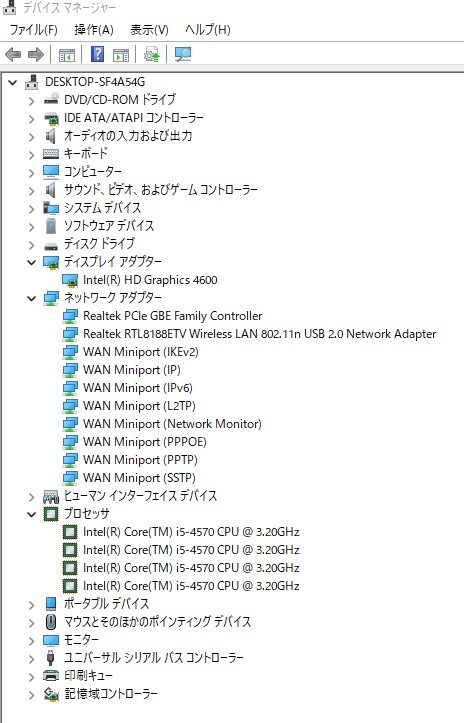The width and height of the screenshot is (464, 723).
Task: Expand the DVD/CD-ROM ドライブ node
Action: 31,101
